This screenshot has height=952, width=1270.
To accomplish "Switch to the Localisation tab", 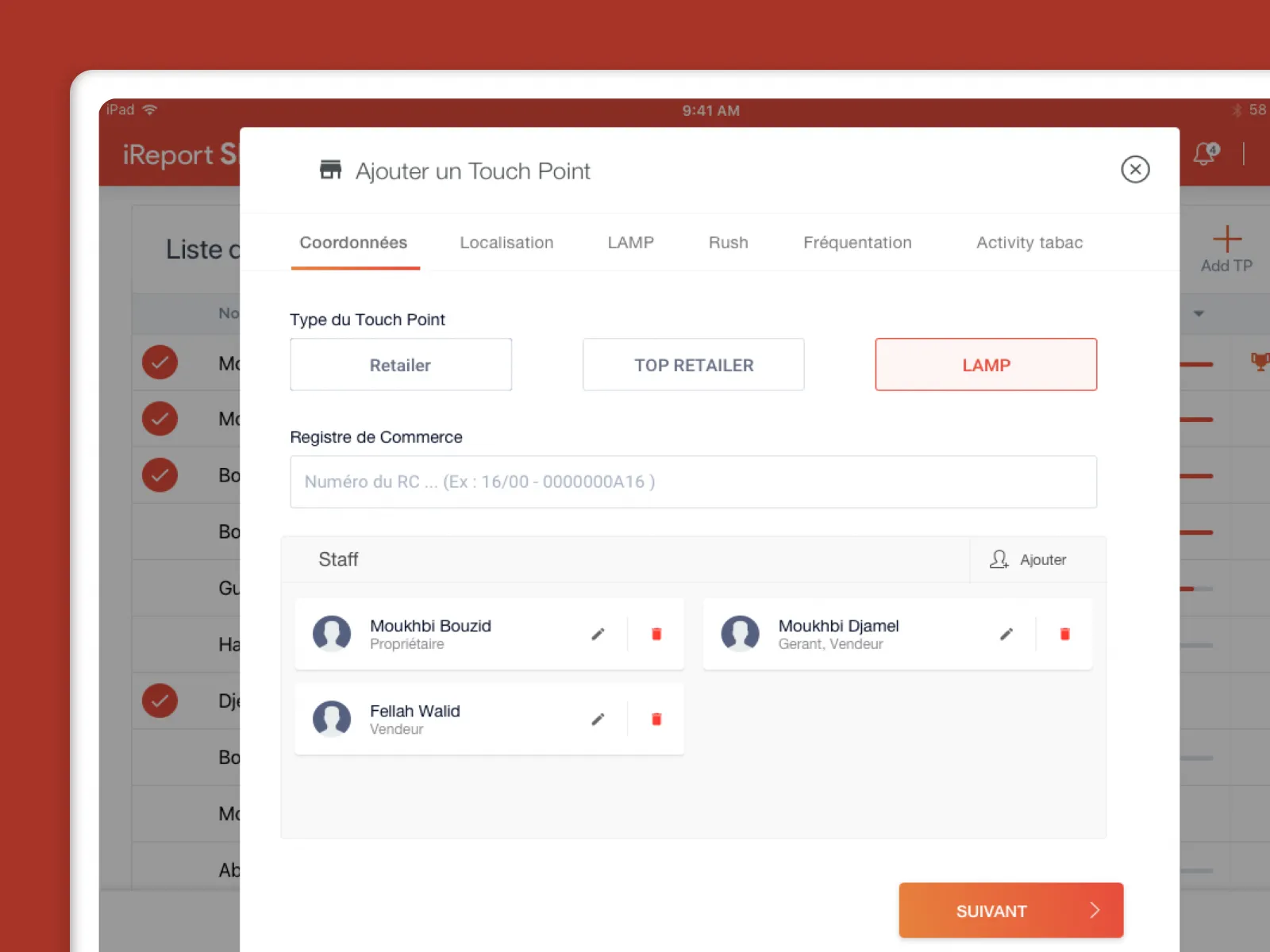I will coord(506,243).
